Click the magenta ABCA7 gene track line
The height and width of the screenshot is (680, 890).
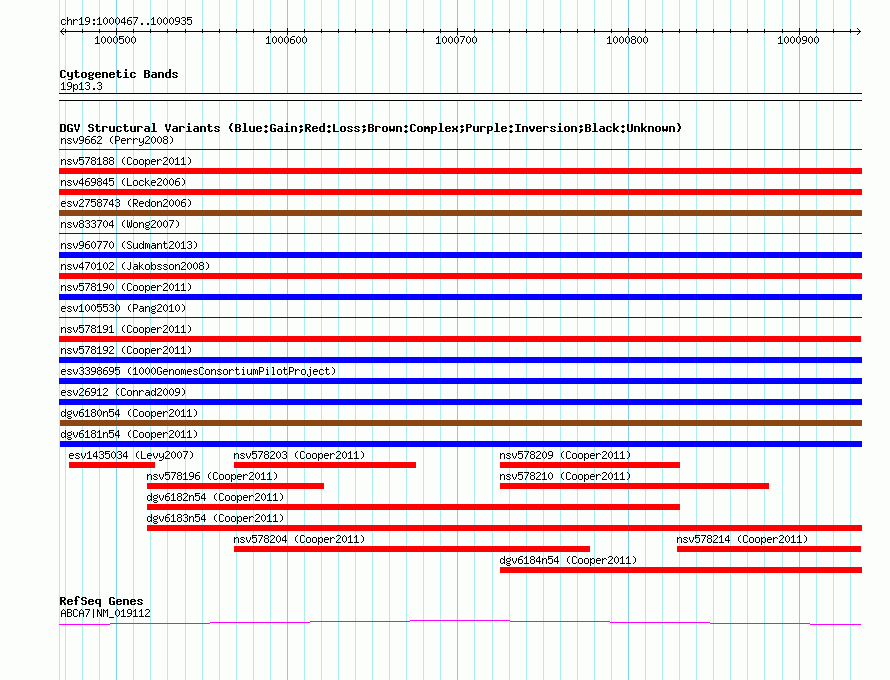tap(460, 623)
